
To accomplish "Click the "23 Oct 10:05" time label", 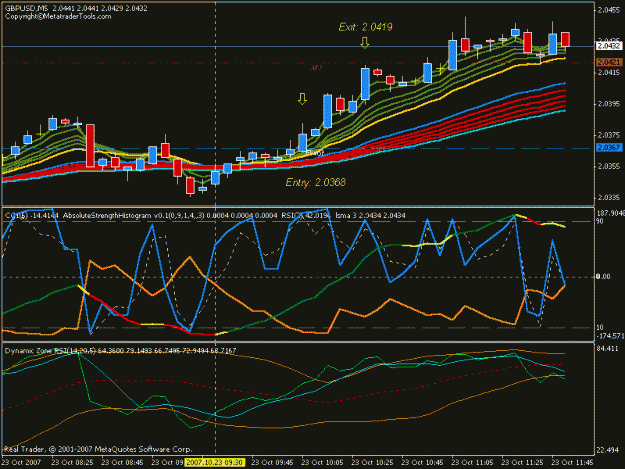I will click(322, 463).
